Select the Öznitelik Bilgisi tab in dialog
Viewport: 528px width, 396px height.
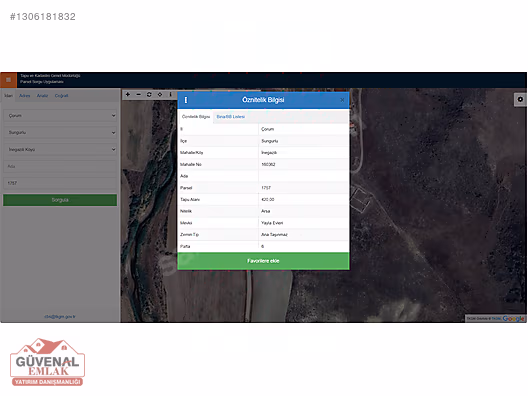tap(196, 117)
